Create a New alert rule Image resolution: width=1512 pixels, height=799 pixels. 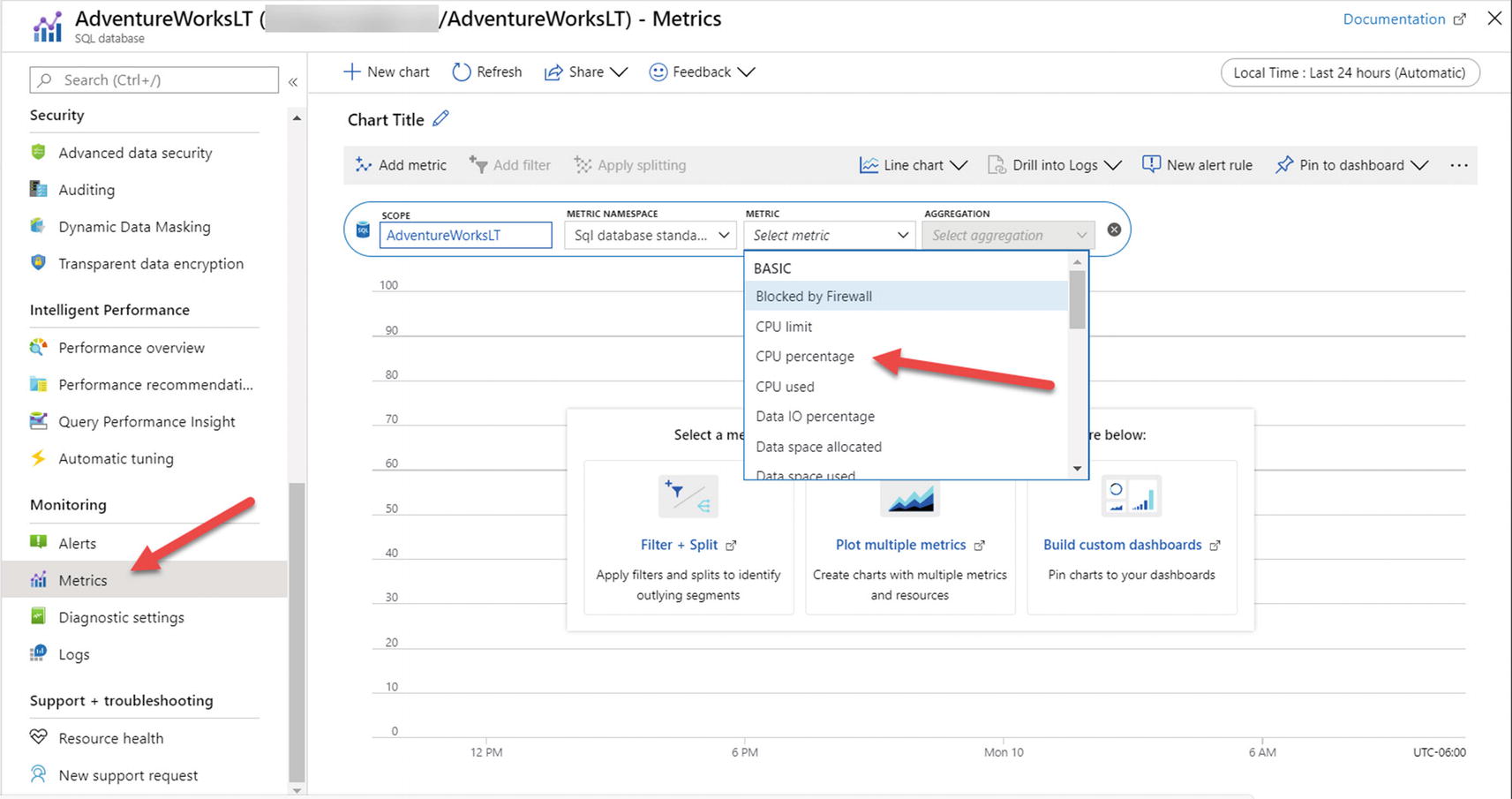(x=1197, y=165)
